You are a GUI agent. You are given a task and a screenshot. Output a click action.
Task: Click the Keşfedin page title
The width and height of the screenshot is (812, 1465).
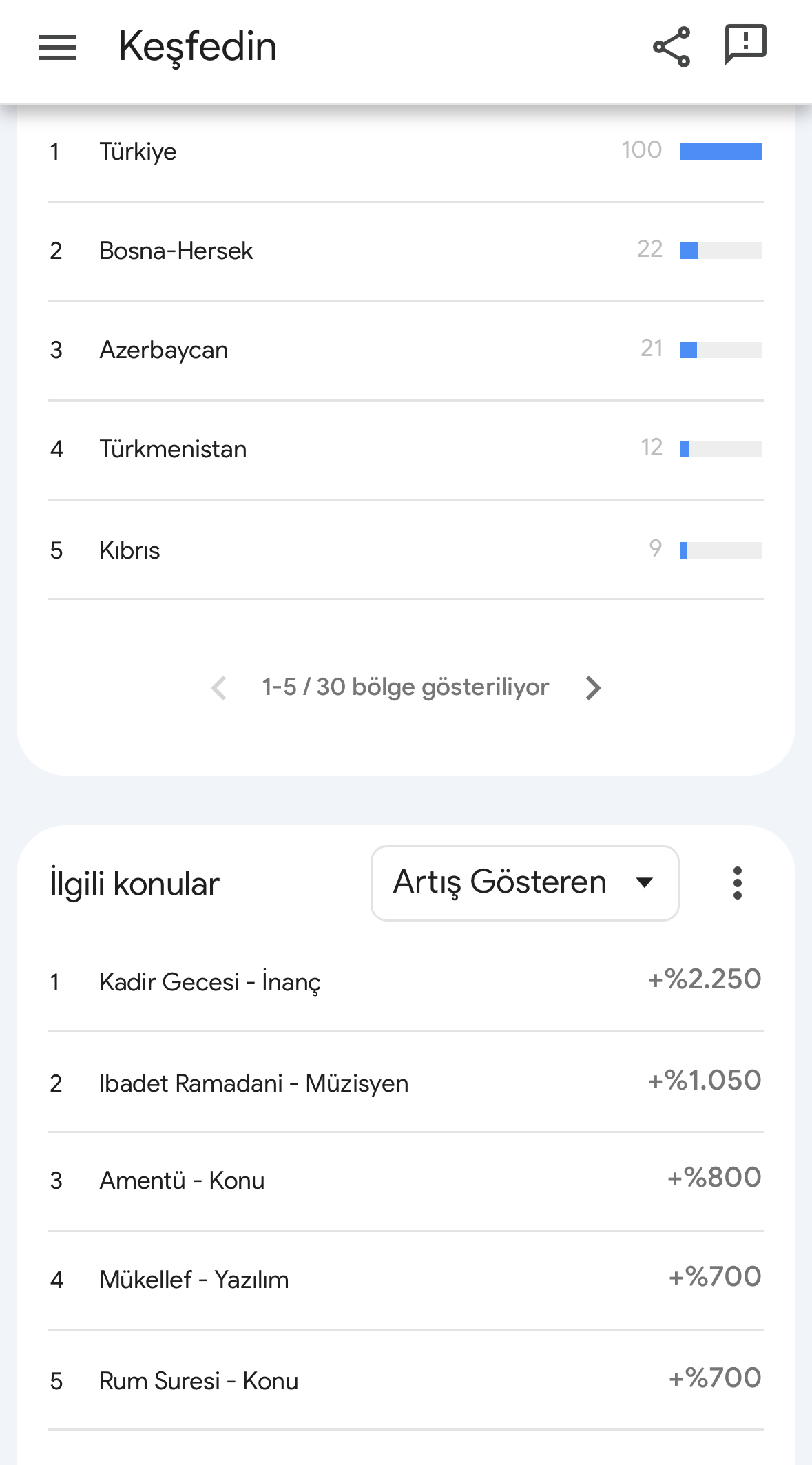click(x=198, y=47)
